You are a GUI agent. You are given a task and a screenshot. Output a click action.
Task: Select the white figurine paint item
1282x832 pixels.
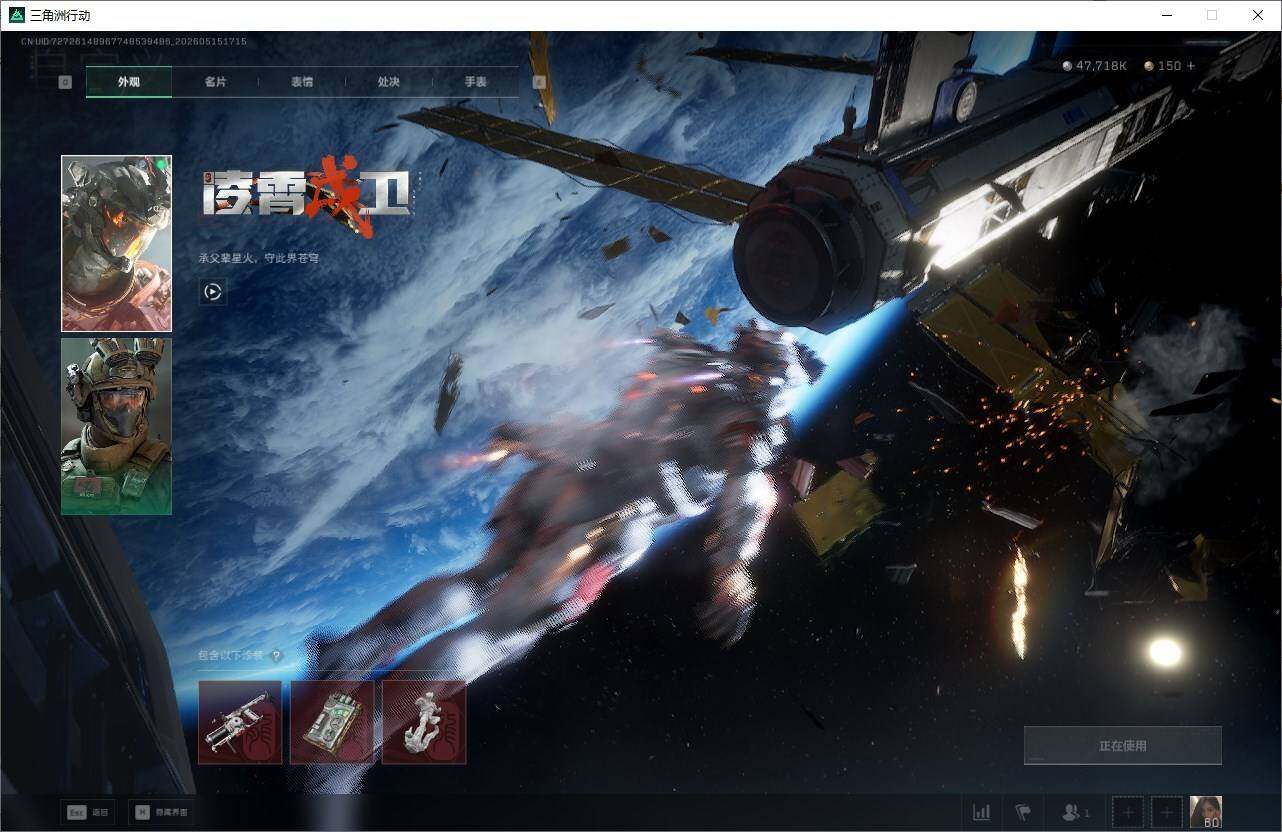pos(424,722)
